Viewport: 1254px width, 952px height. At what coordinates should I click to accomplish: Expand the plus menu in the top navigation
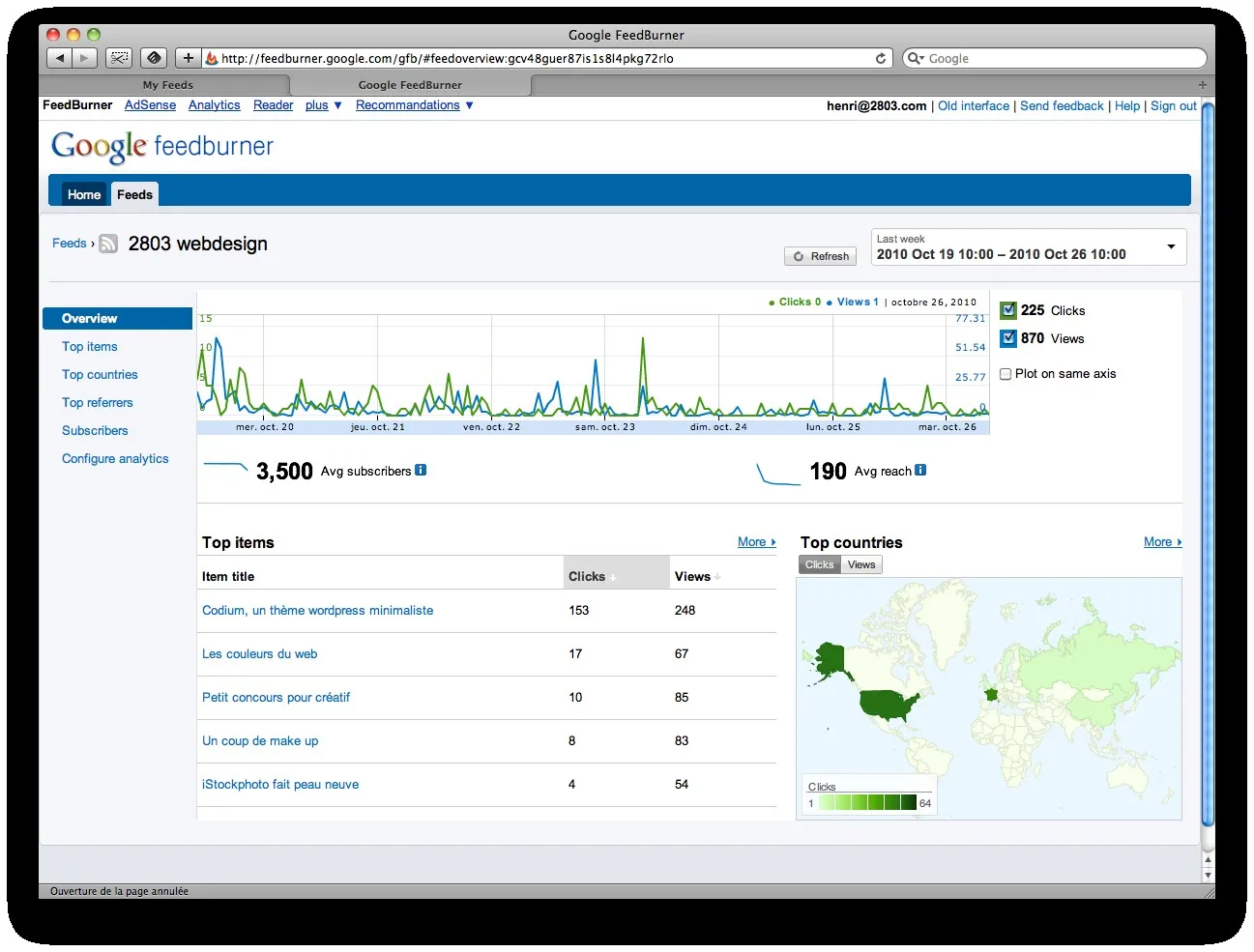pos(323,105)
